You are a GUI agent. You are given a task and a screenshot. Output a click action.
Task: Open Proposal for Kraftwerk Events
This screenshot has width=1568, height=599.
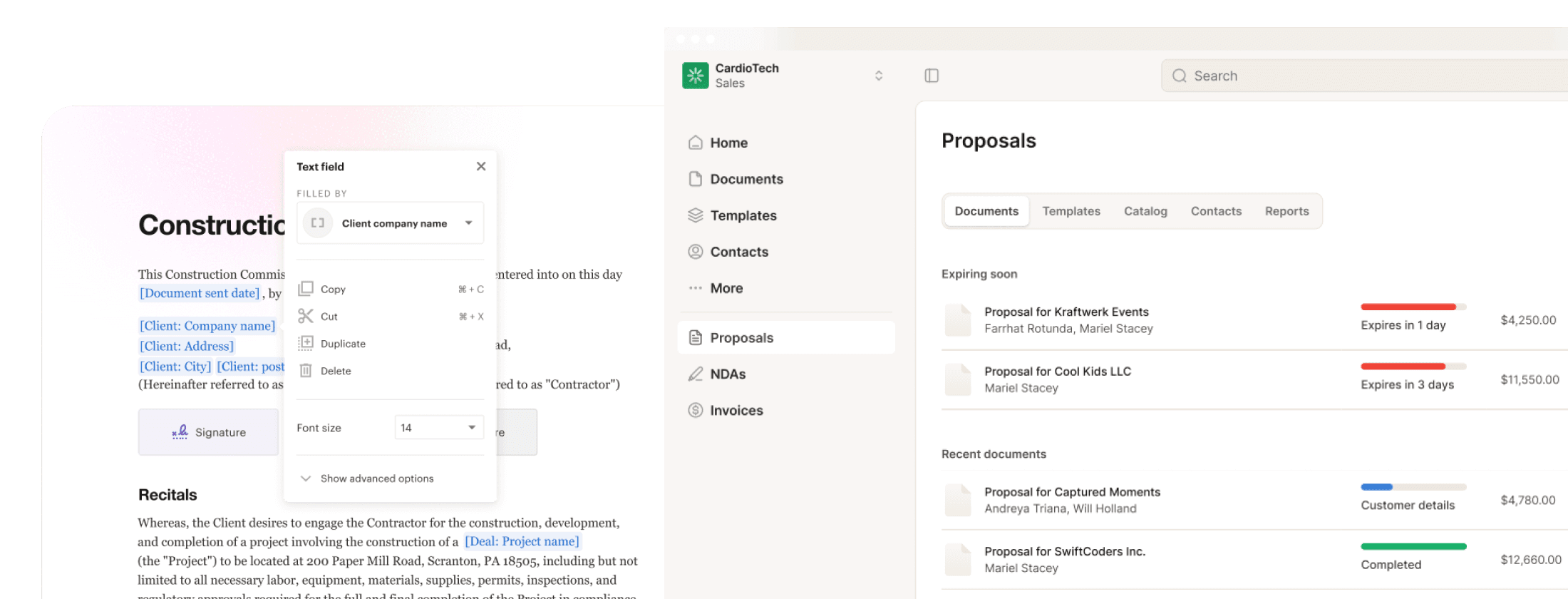1066,312
